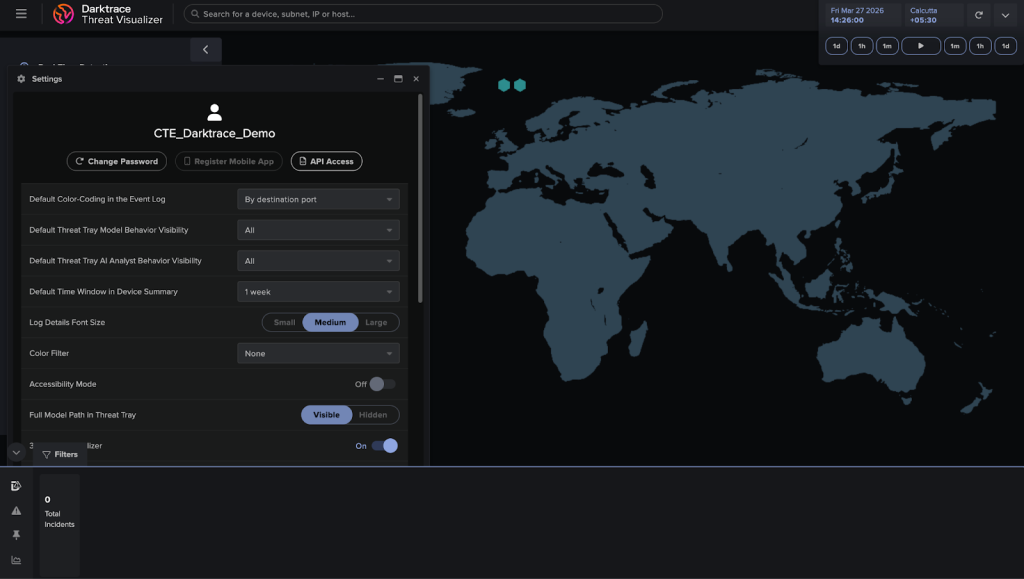The height and width of the screenshot is (579, 1024).
Task: Step forward one minute on timeline
Action: [x=955, y=46]
